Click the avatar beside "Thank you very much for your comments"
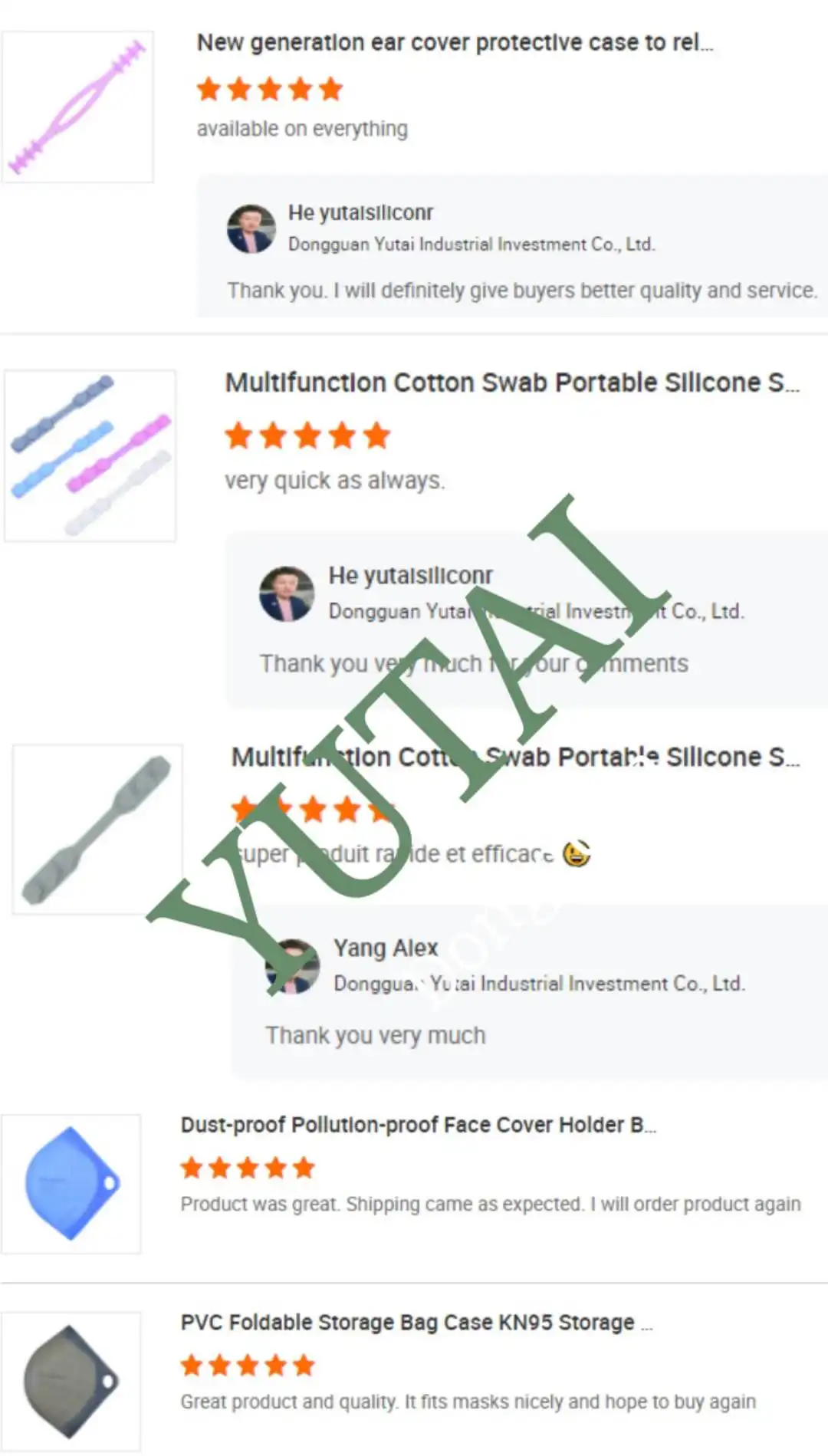Image resolution: width=828 pixels, height=1456 pixels. (x=287, y=594)
